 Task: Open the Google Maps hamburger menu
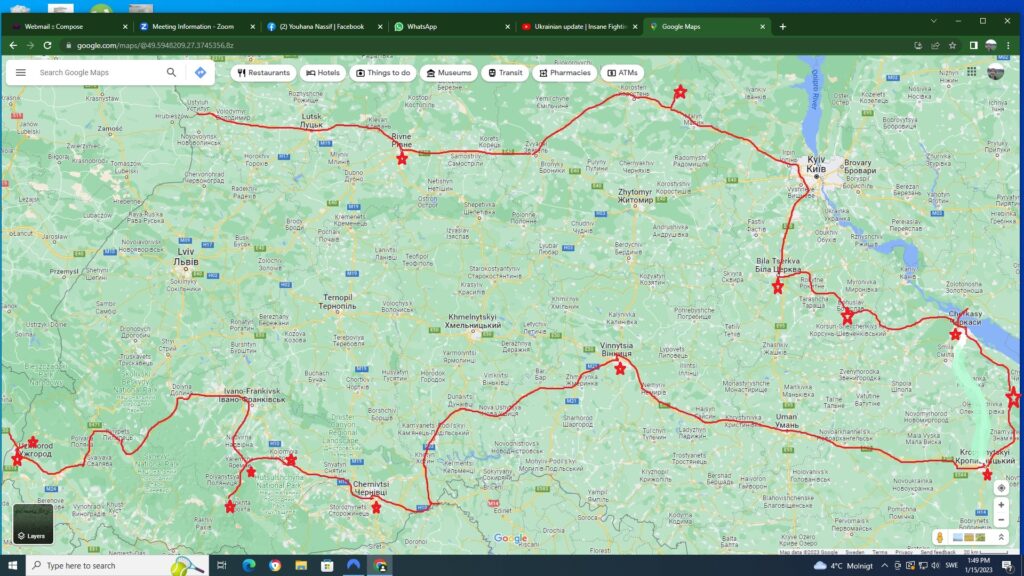coord(21,72)
